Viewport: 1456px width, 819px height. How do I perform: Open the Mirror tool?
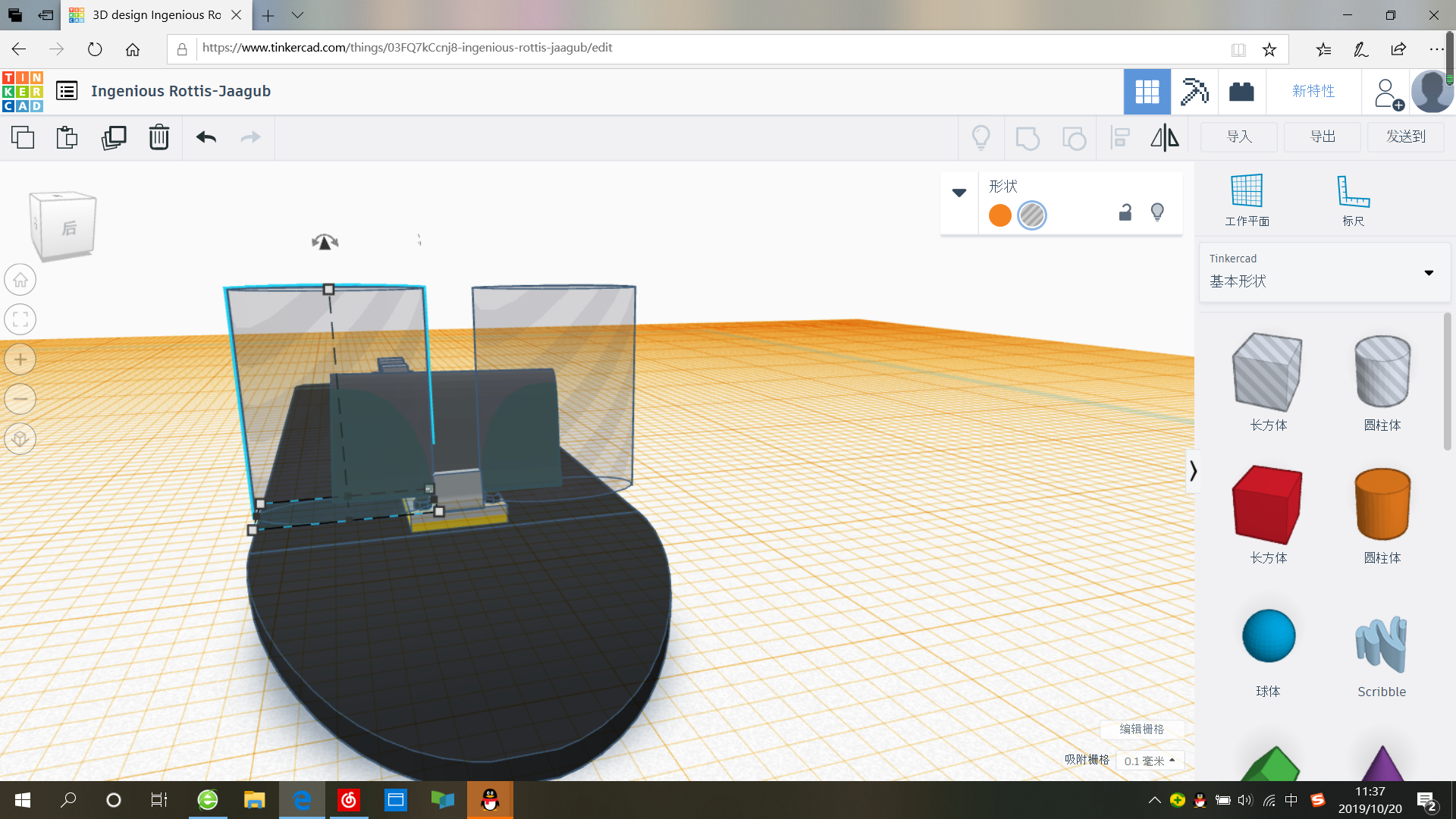click(x=1165, y=138)
